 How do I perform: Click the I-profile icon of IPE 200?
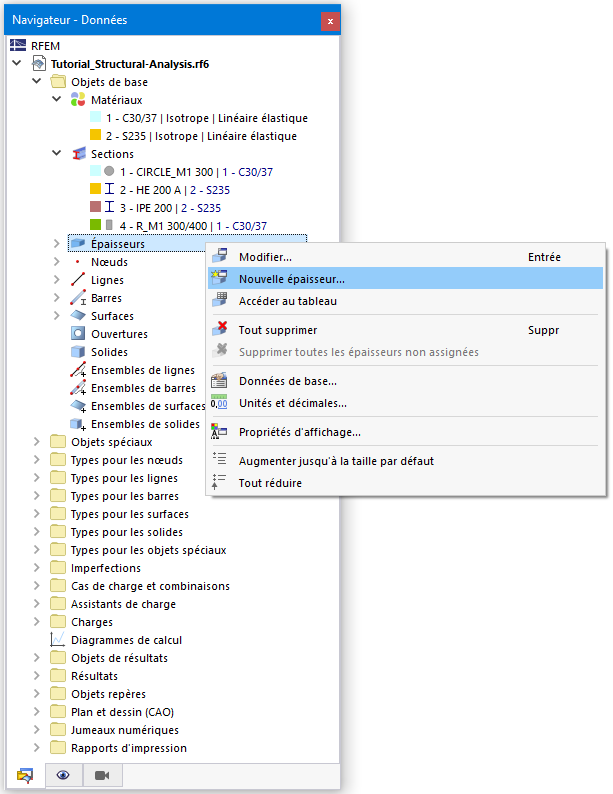click(109, 207)
